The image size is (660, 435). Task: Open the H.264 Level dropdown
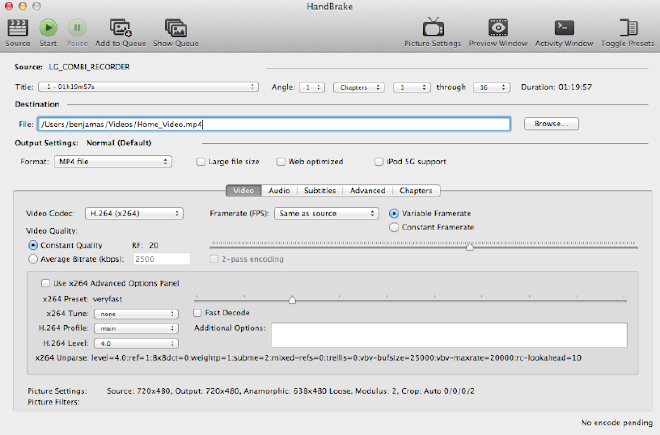click(136, 344)
